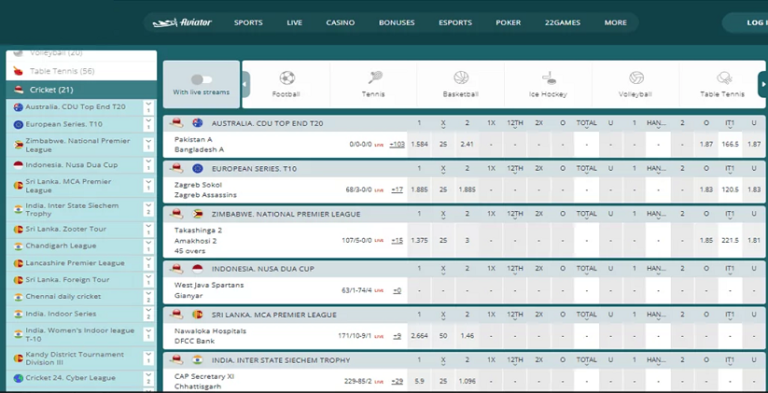Expand Australia CDU Top End T20 sidebar arrow
The width and height of the screenshot is (768, 393).
click(x=148, y=107)
